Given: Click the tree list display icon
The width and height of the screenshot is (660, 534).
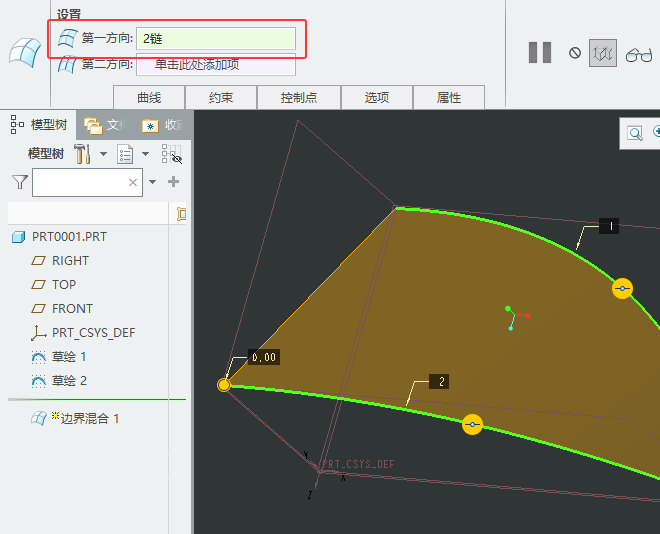Looking at the screenshot, I should point(125,154).
